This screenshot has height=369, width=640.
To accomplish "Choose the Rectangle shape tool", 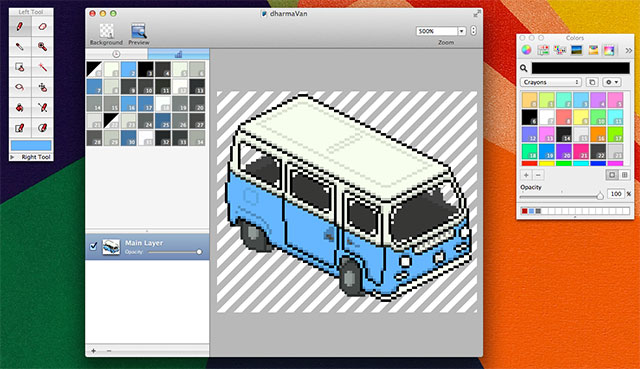I will (20, 128).
